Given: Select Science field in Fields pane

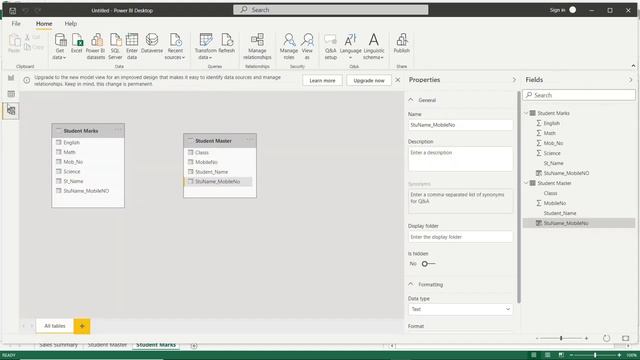Looking at the screenshot, I should 552,153.
